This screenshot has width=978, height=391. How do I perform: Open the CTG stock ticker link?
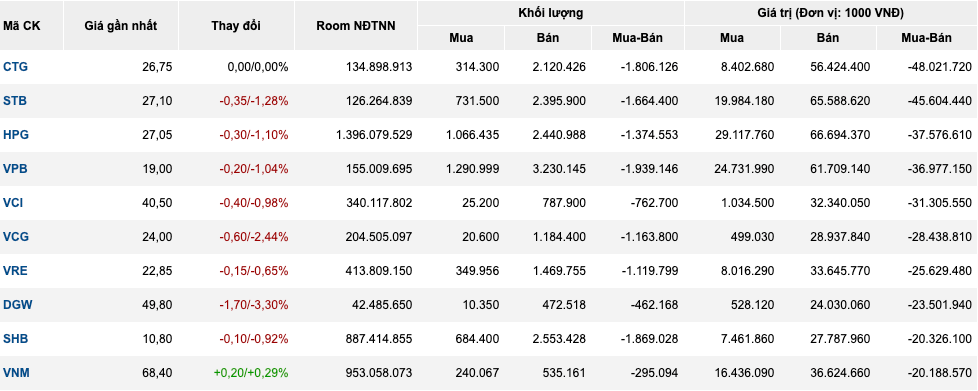[16, 67]
